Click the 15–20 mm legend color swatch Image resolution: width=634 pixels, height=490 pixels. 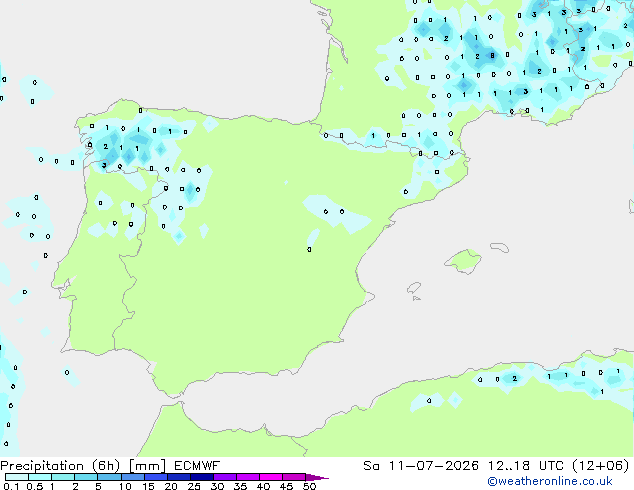[156, 477]
